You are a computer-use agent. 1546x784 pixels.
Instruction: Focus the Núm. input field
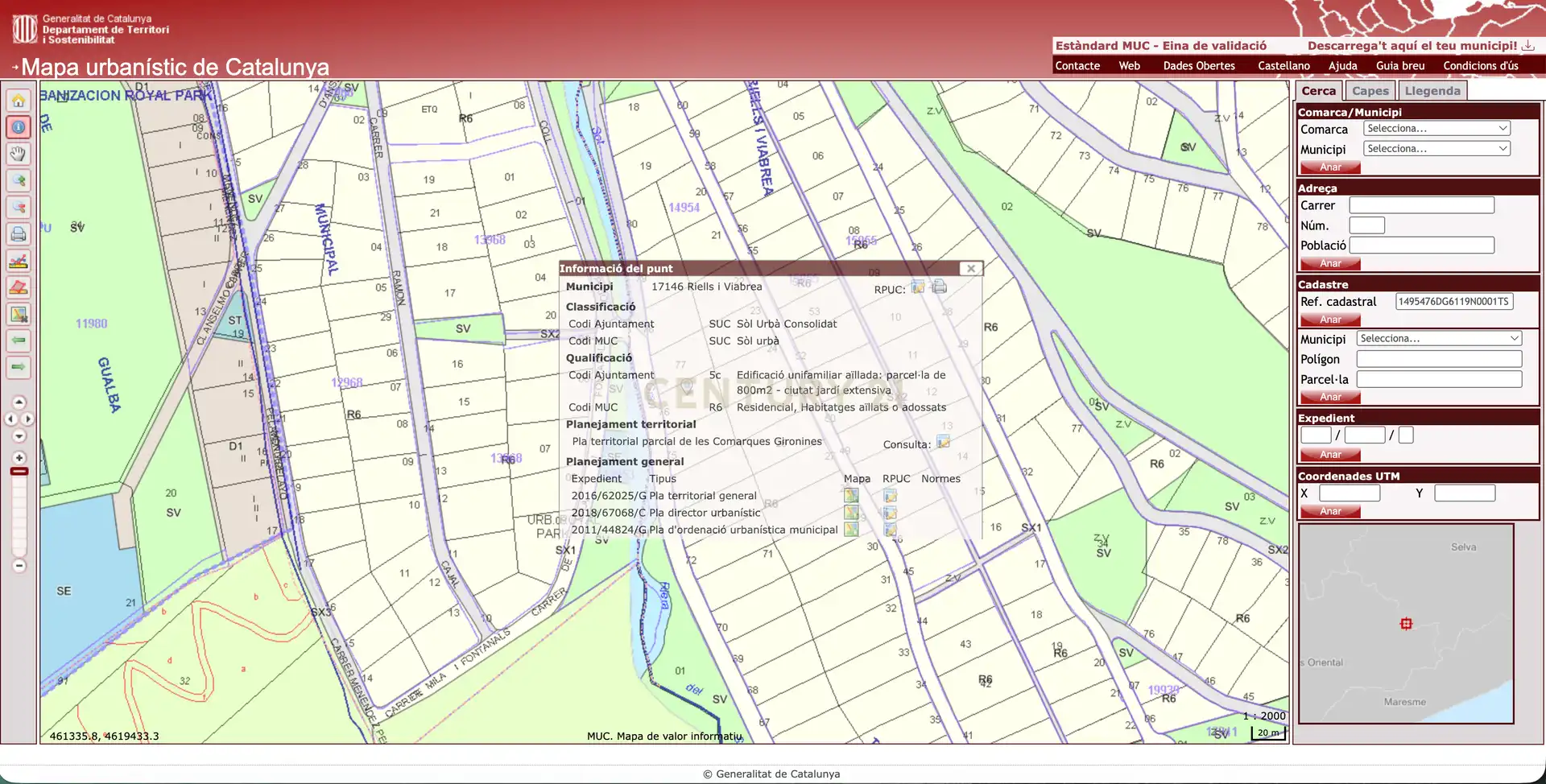click(x=1367, y=225)
